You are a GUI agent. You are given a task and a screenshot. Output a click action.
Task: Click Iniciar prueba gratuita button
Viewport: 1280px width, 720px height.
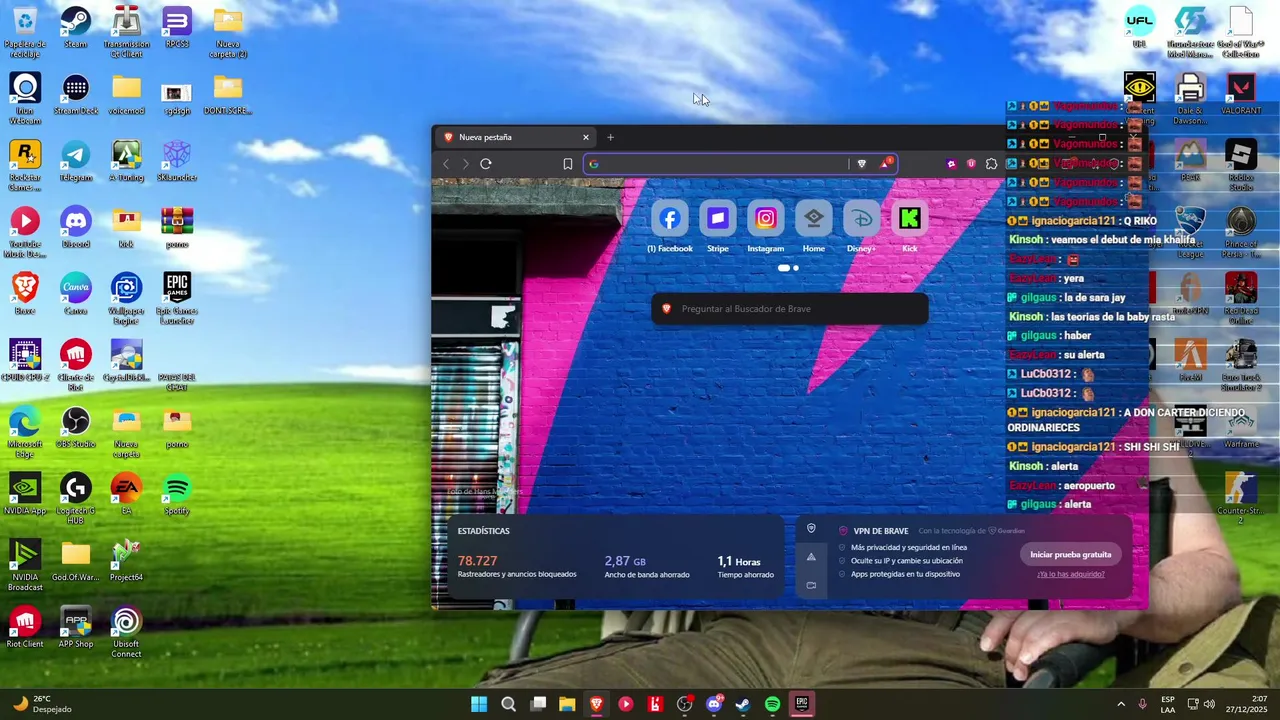(x=1071, y=554)
